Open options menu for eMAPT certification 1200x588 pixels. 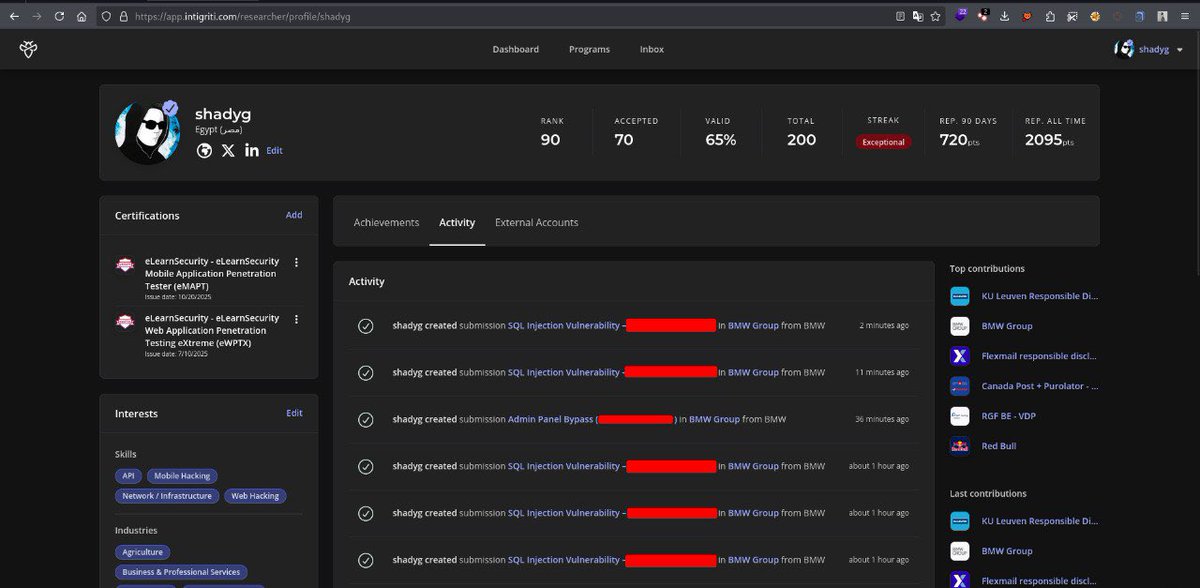click(x=296, y=262)
